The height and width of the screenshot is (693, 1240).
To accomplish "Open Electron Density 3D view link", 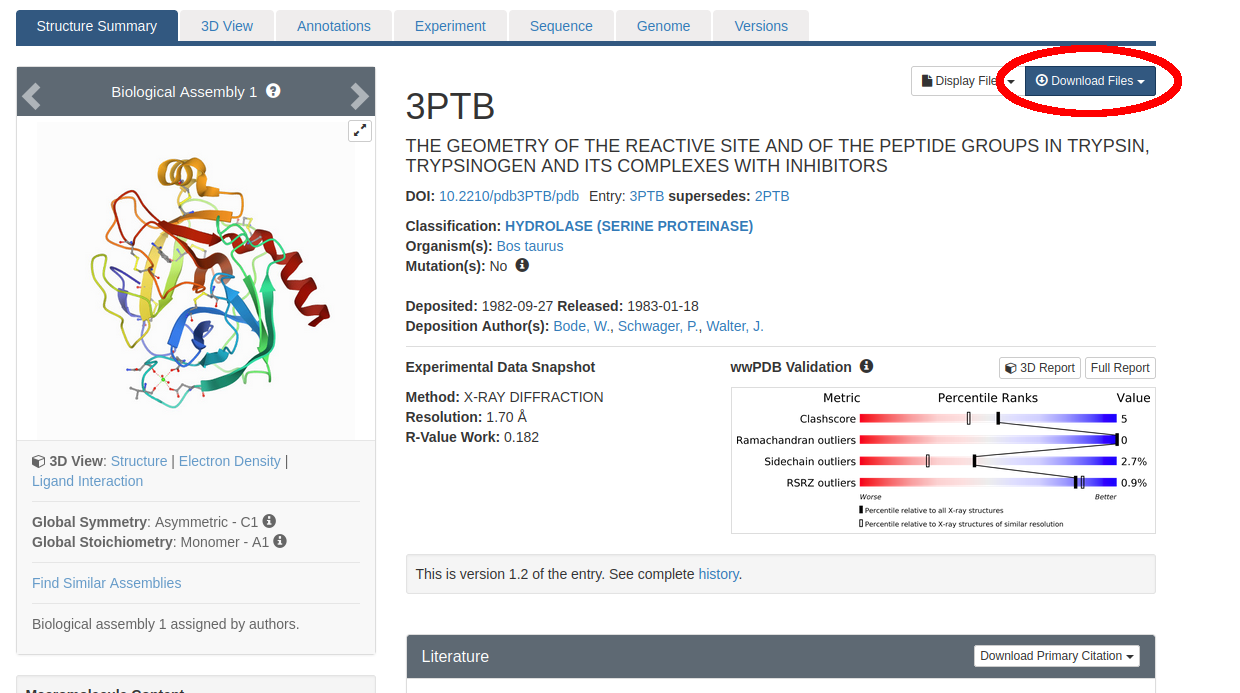I will (x=230, y=461).
